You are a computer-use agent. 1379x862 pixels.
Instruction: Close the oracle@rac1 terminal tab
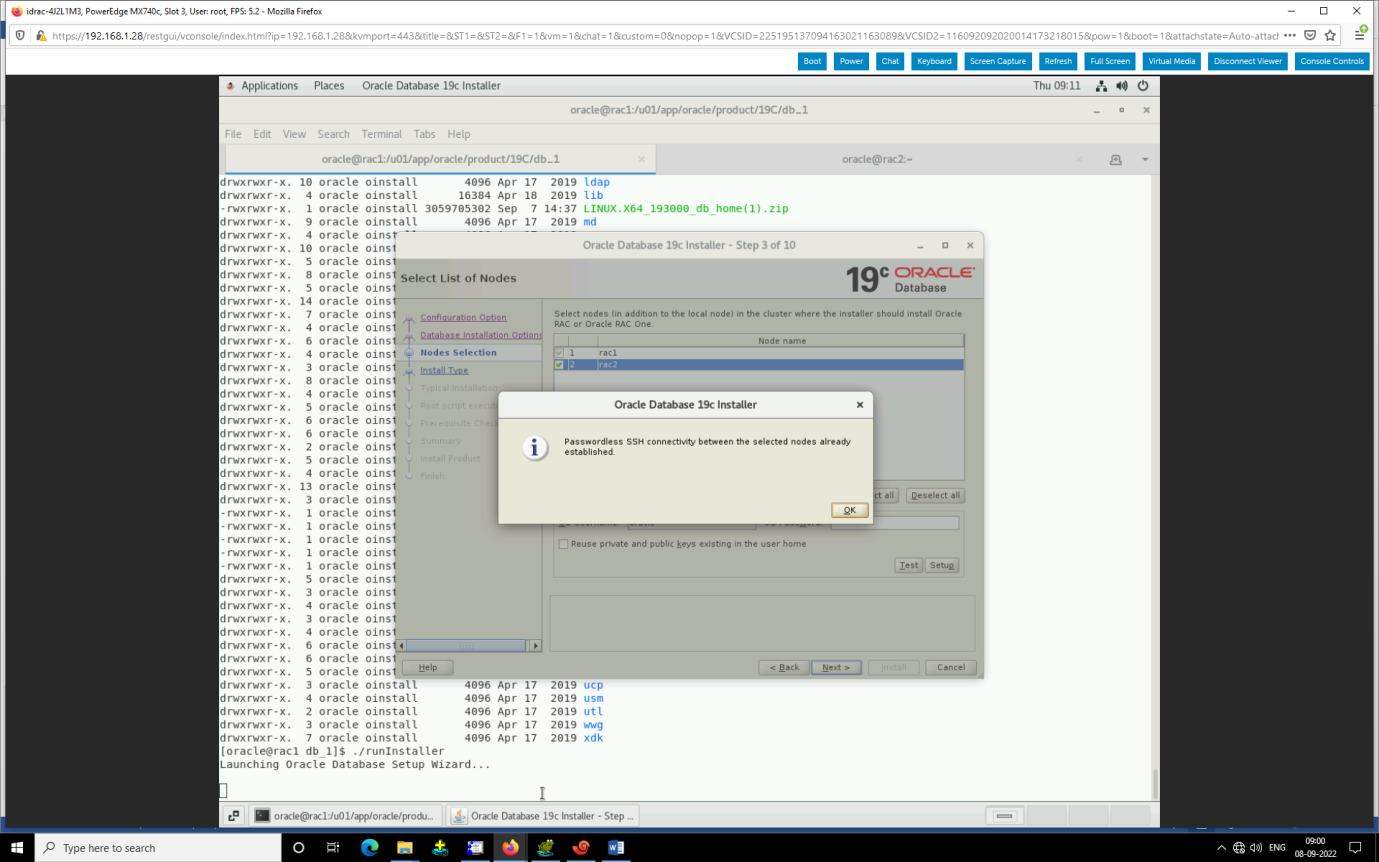click(642, 159)
